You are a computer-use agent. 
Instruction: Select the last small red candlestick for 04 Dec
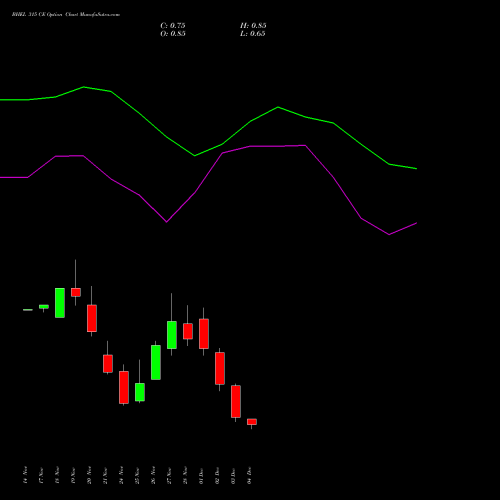point(252,422)
